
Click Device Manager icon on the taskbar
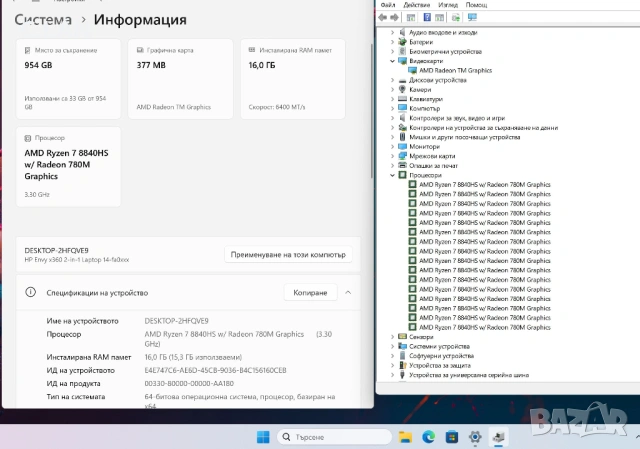[x=498, y=437]
